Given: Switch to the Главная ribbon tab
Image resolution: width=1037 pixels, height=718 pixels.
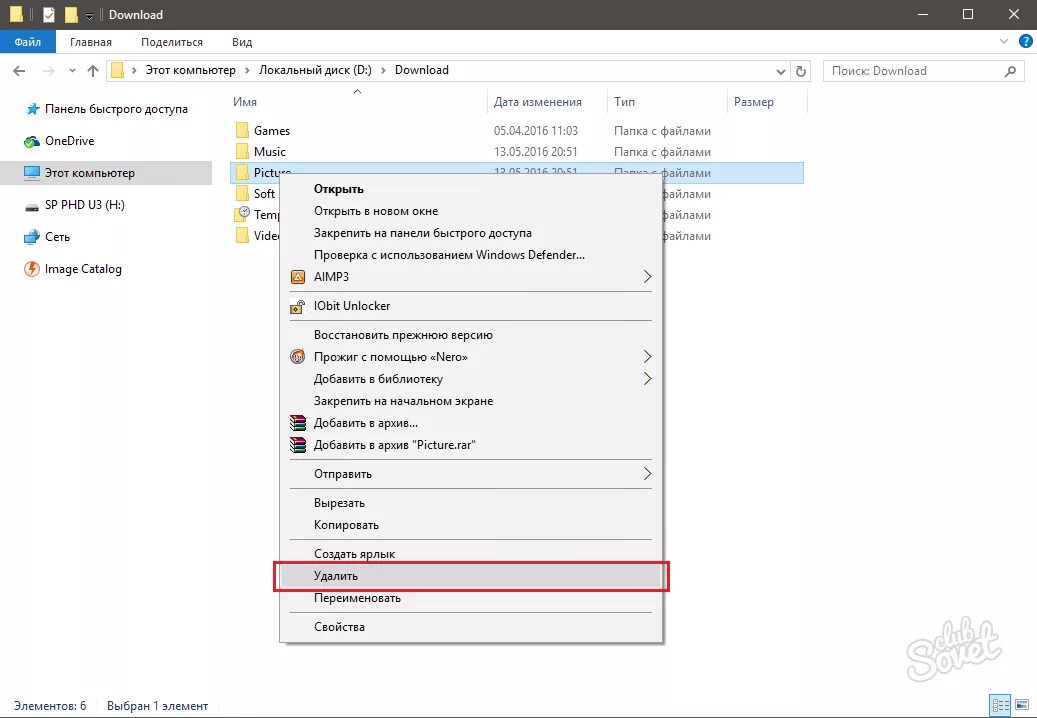Looking at the screenshot, I should [91, 42].
